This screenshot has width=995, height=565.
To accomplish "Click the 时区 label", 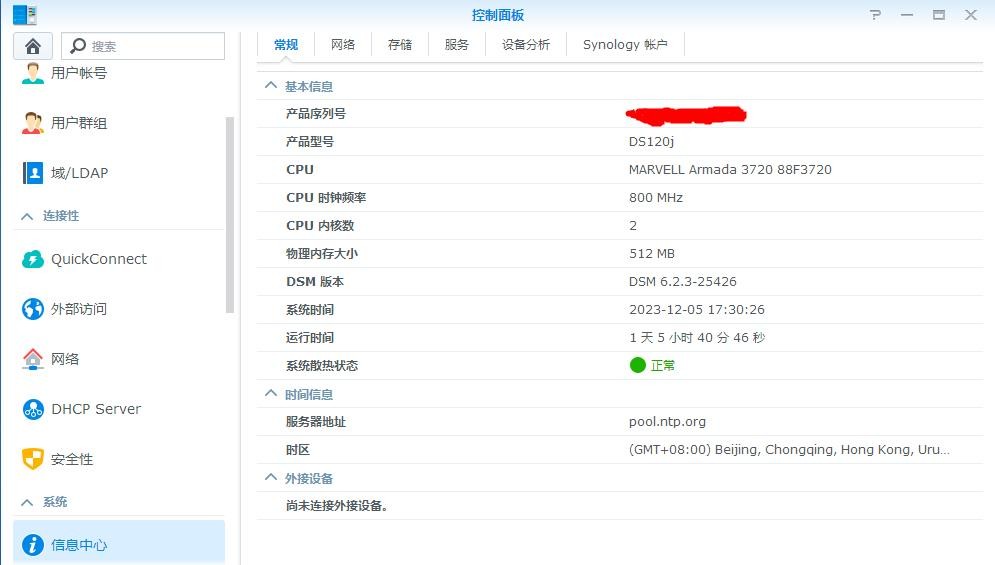I will point(298,449).
